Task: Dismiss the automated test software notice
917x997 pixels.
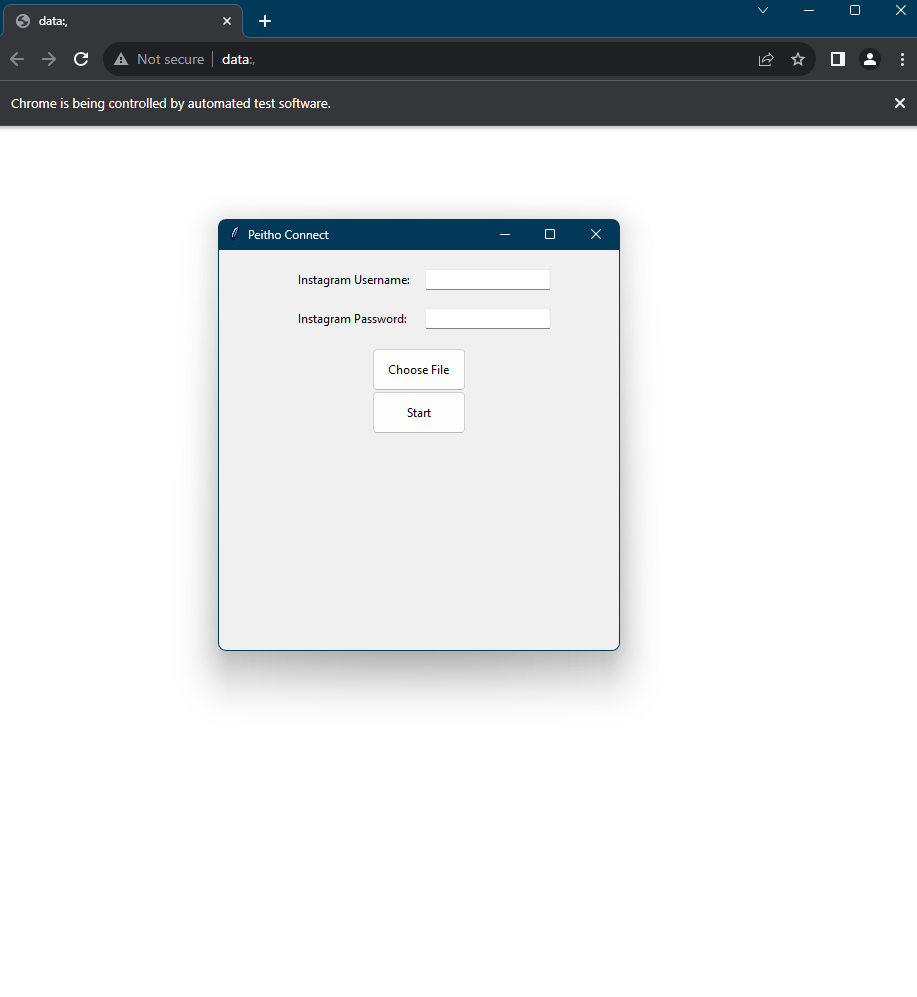Action: (899, 103)
